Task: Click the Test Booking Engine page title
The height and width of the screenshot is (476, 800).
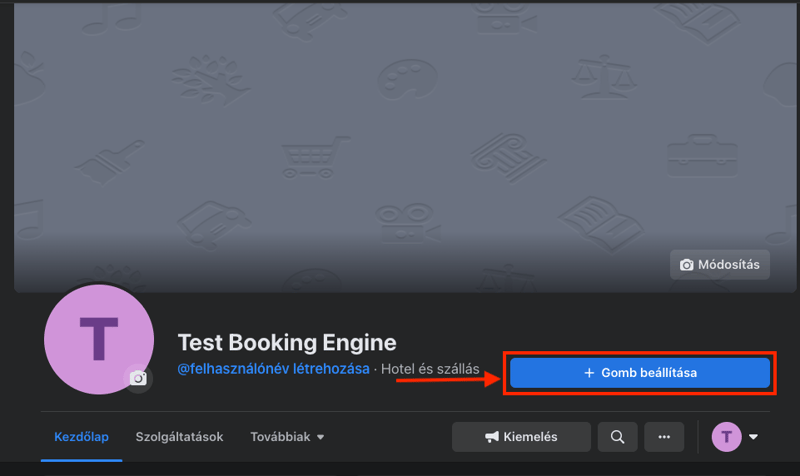Action: coord(286,342)
